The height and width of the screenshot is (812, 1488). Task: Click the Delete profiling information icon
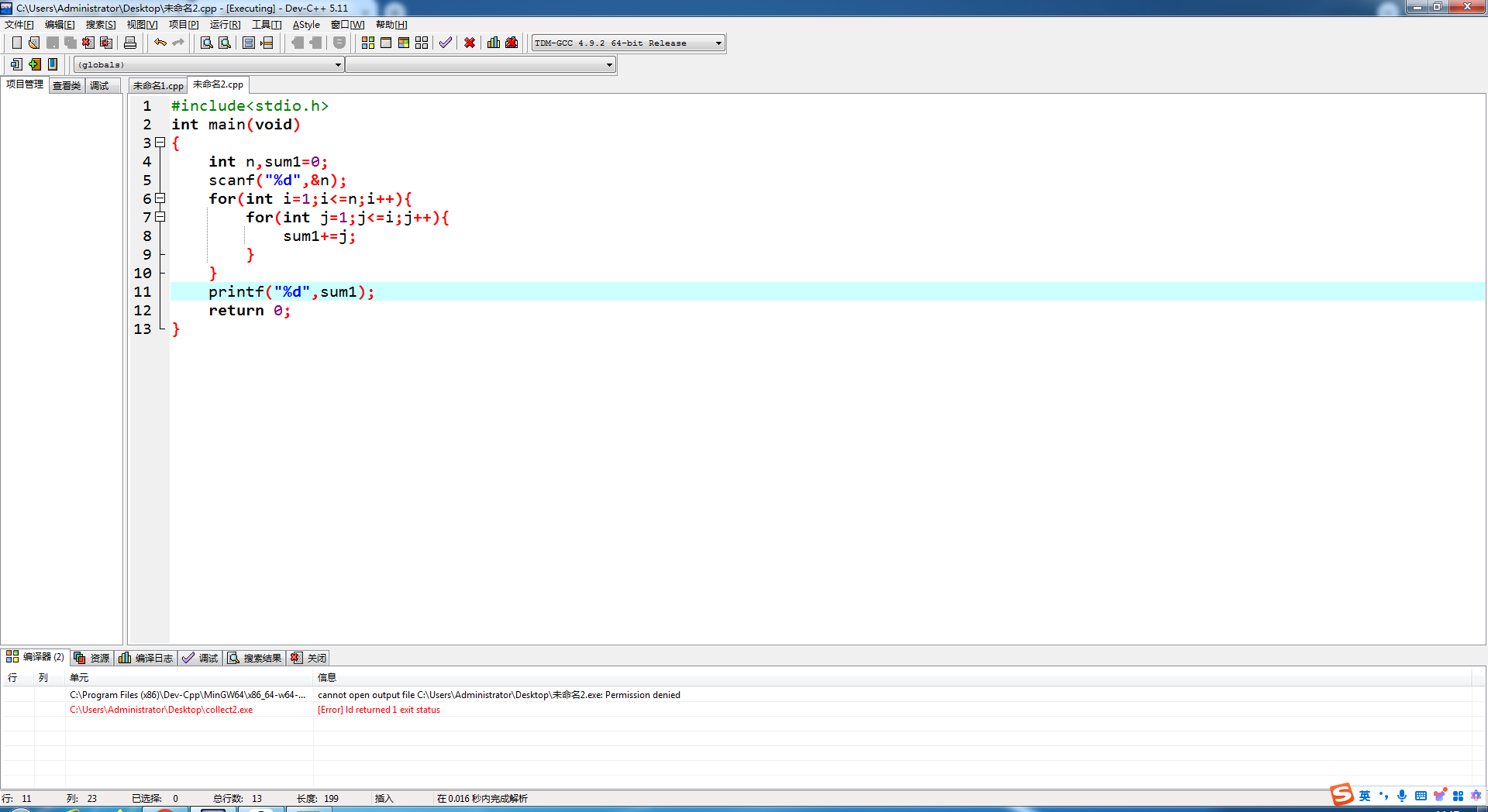coord(511,43)
